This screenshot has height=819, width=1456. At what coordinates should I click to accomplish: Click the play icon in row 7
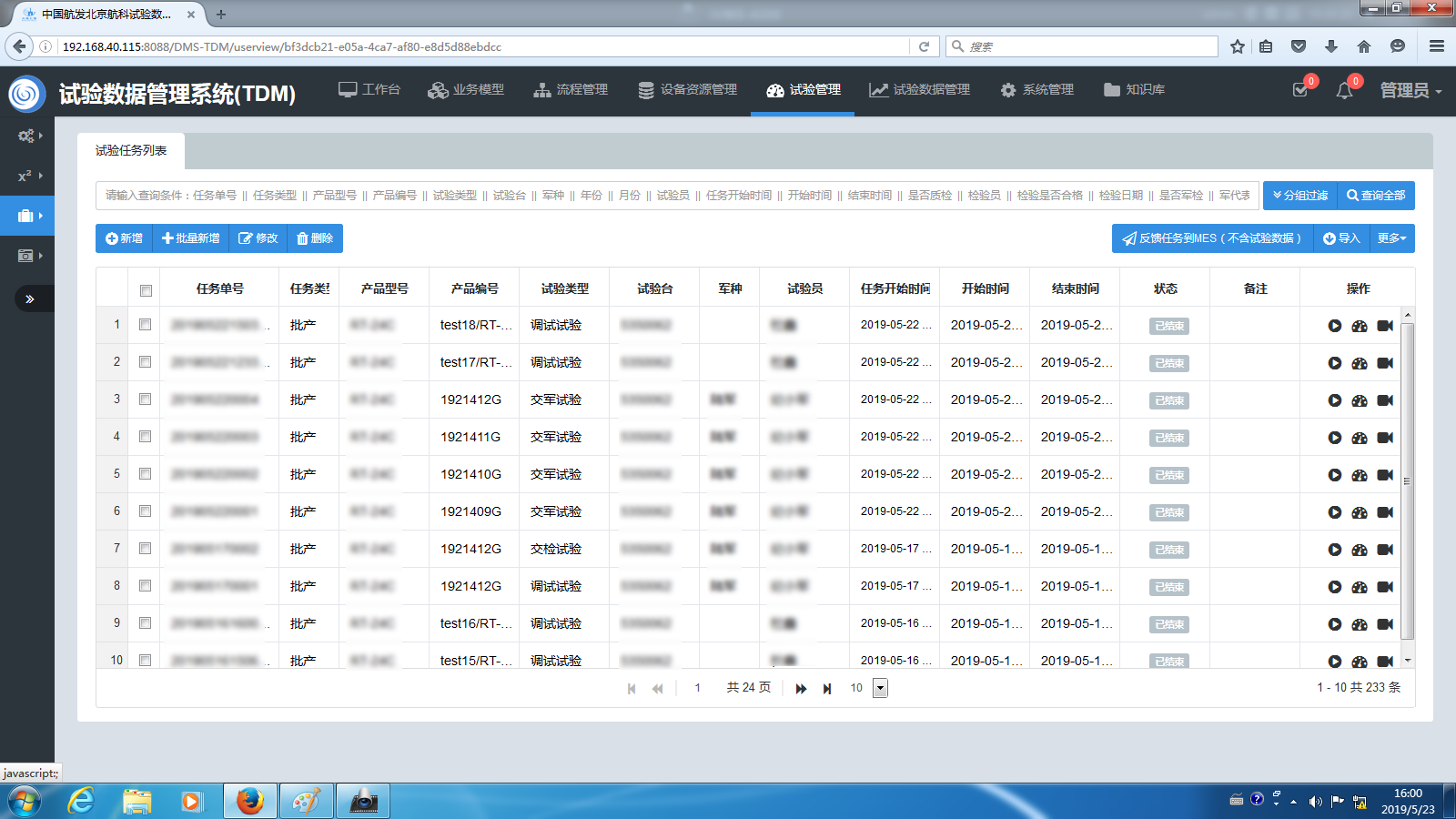(x=1335, y=550)
